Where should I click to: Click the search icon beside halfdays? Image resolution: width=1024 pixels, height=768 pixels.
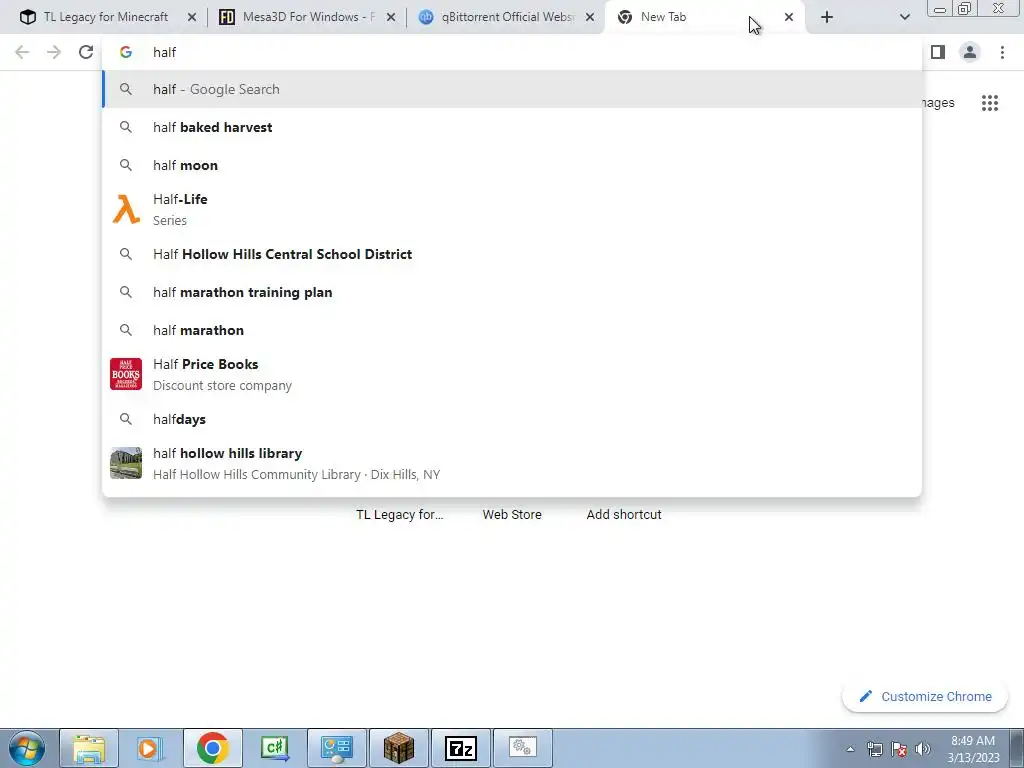point(126,419)
